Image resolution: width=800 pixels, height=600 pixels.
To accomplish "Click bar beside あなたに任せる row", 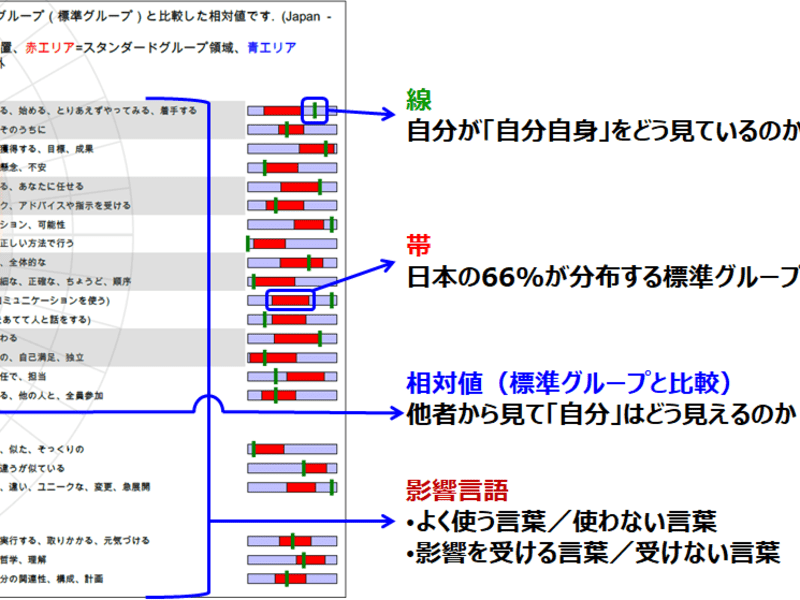I will pyautogui.click(x=292, y=186).
